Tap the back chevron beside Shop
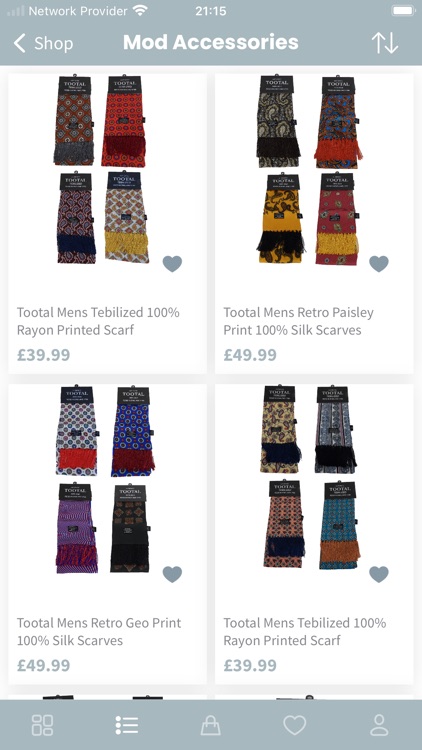422x750 pixels. (x=19, y=43)
